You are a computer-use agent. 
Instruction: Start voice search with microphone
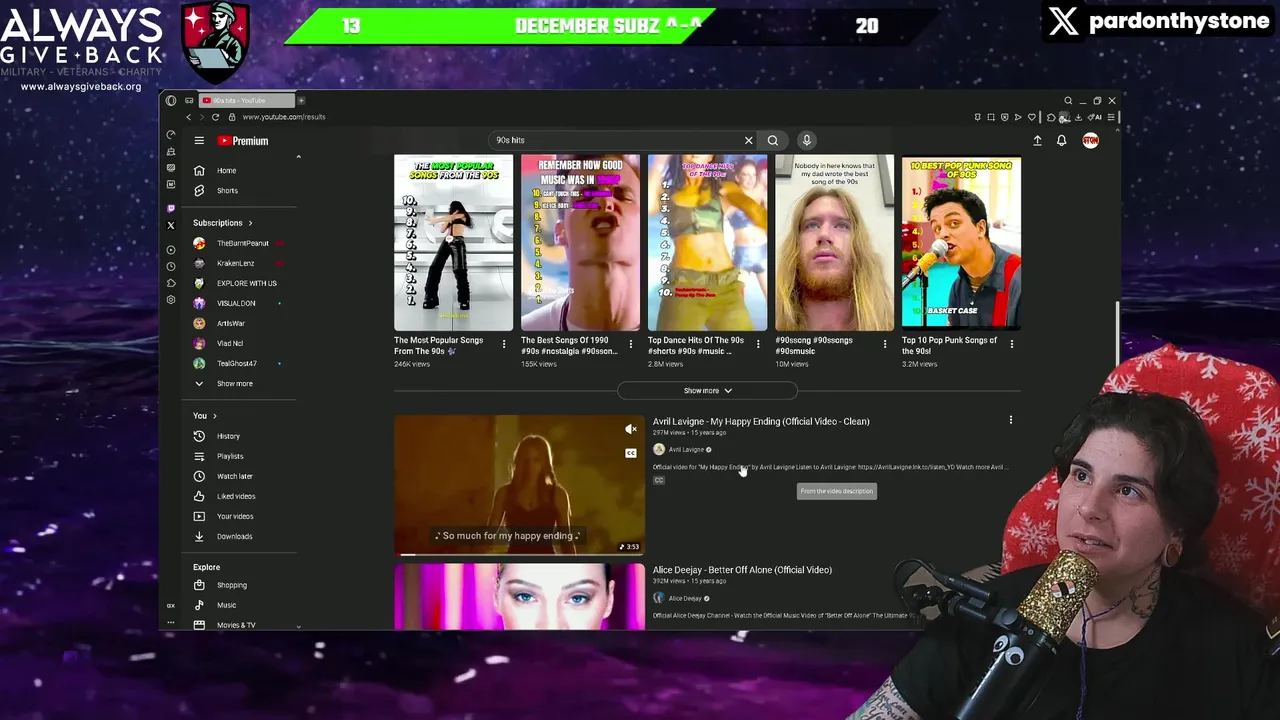[806, 141]
